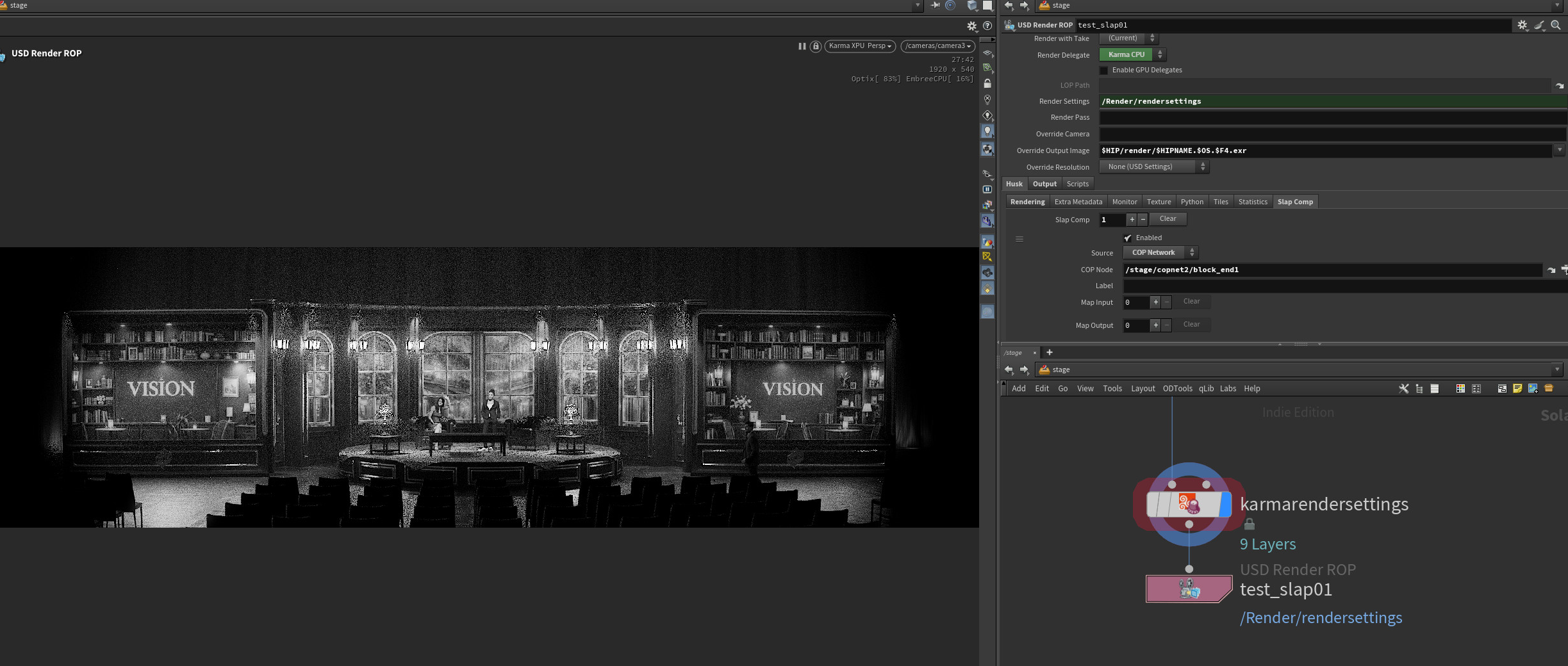Open the Karma XPU Persp viewport menu
Screen dimensions: 1568x666
tap(859, 46)
